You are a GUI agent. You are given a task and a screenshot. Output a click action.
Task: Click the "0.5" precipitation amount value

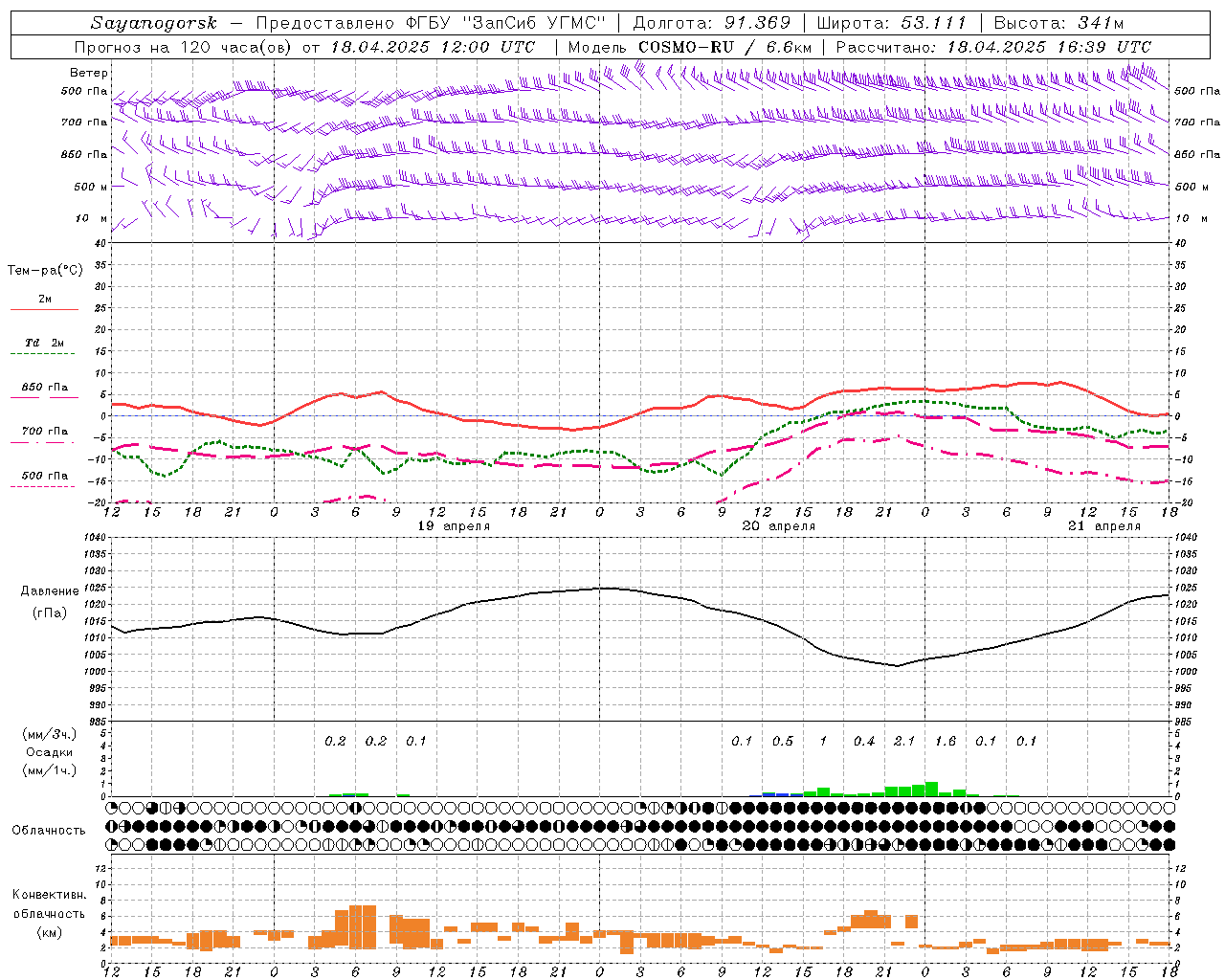pyautogui.click(x=783, y=742)
